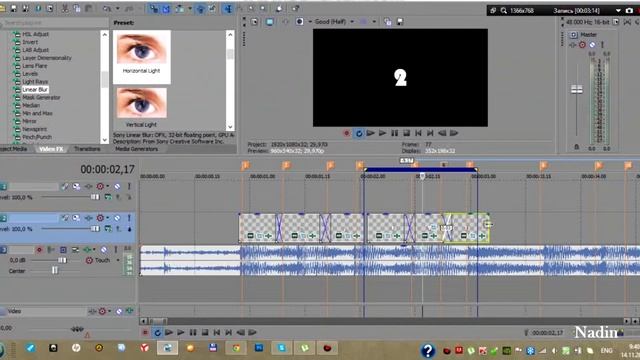Toggle Master bus mute icon
The height and width of the screenshot is (360, 640).
tap(592, 45)
